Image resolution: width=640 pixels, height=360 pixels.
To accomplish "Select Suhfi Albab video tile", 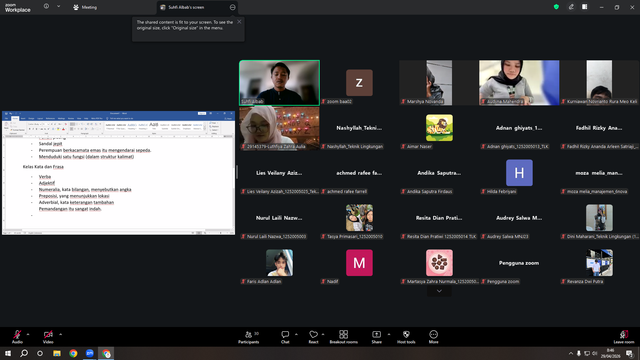I will 279,83.
